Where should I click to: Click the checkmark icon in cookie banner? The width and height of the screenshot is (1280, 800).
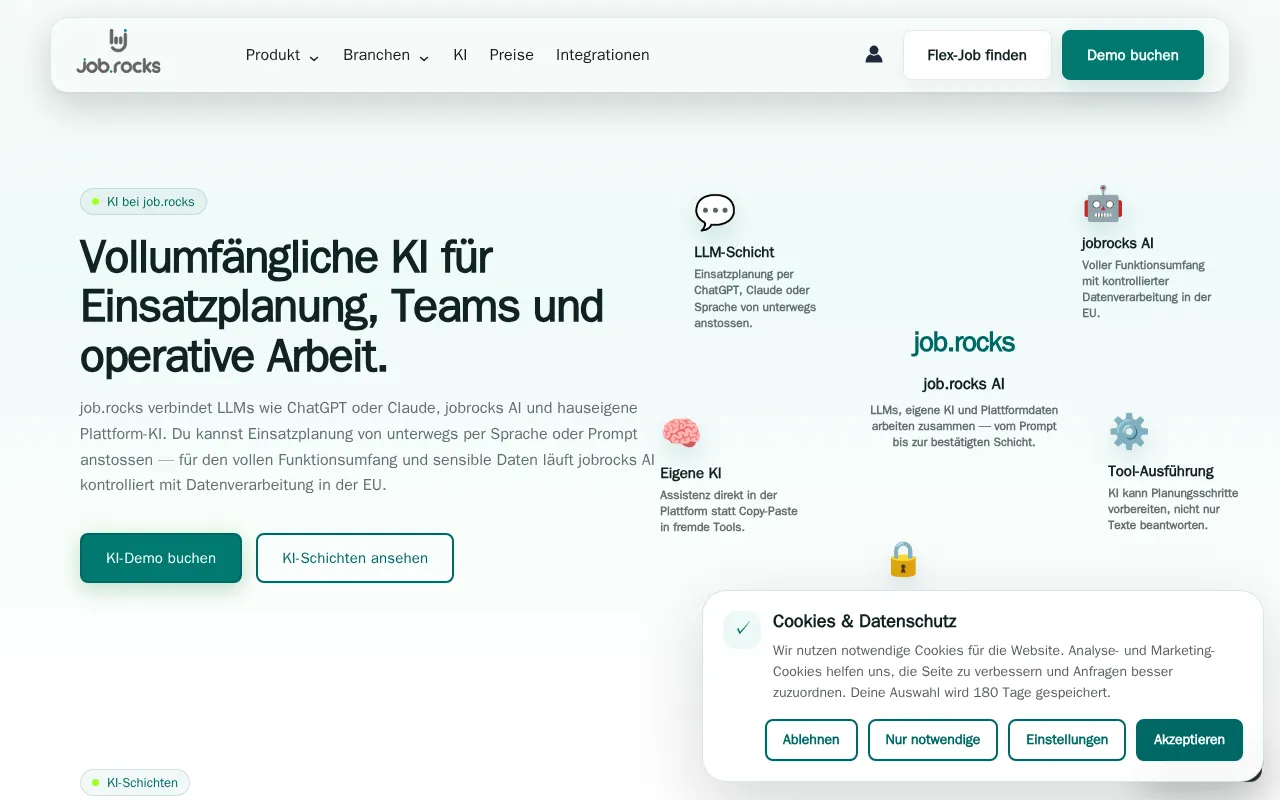point(742,629)
